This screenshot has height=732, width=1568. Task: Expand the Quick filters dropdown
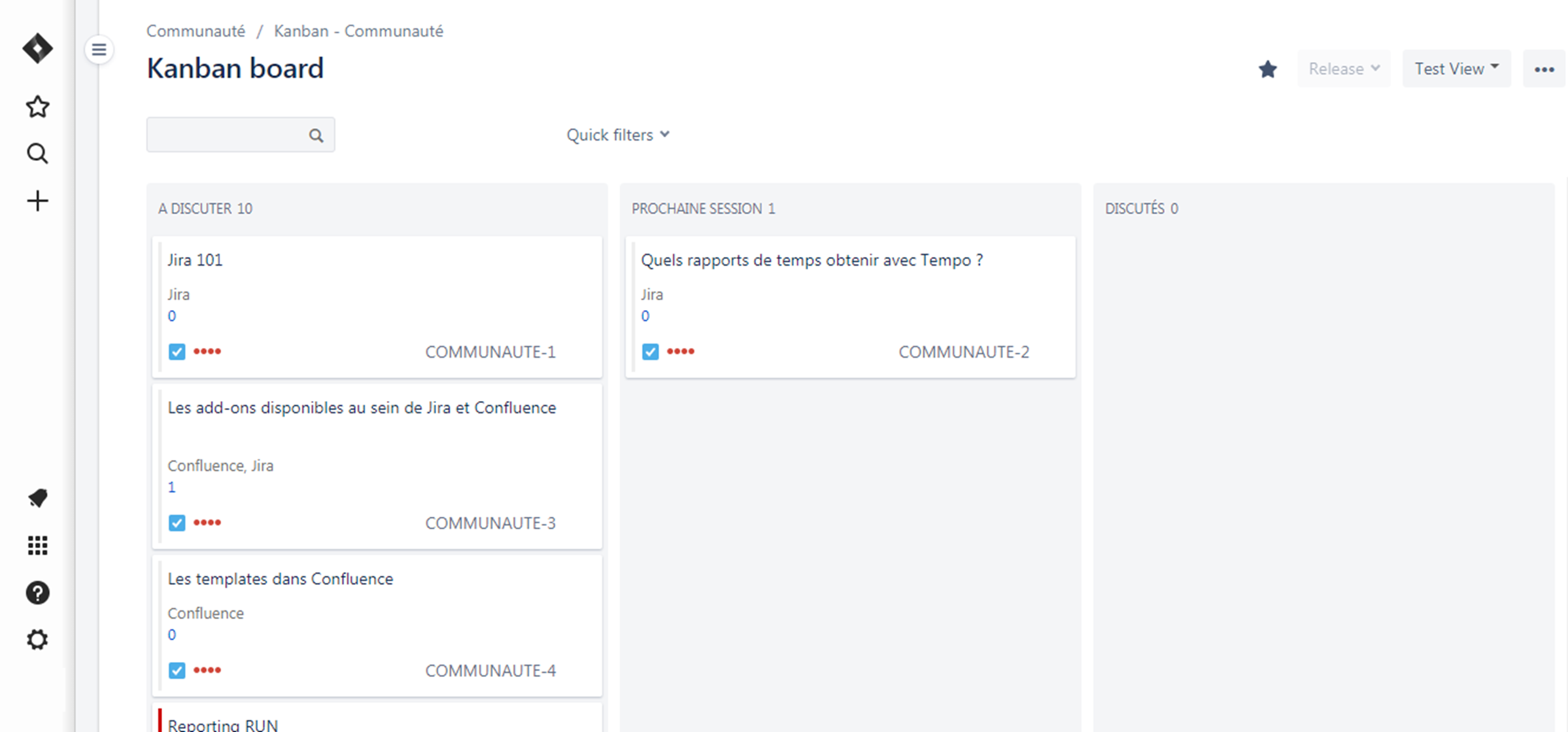pyautogui.click(x=618, y=135)
